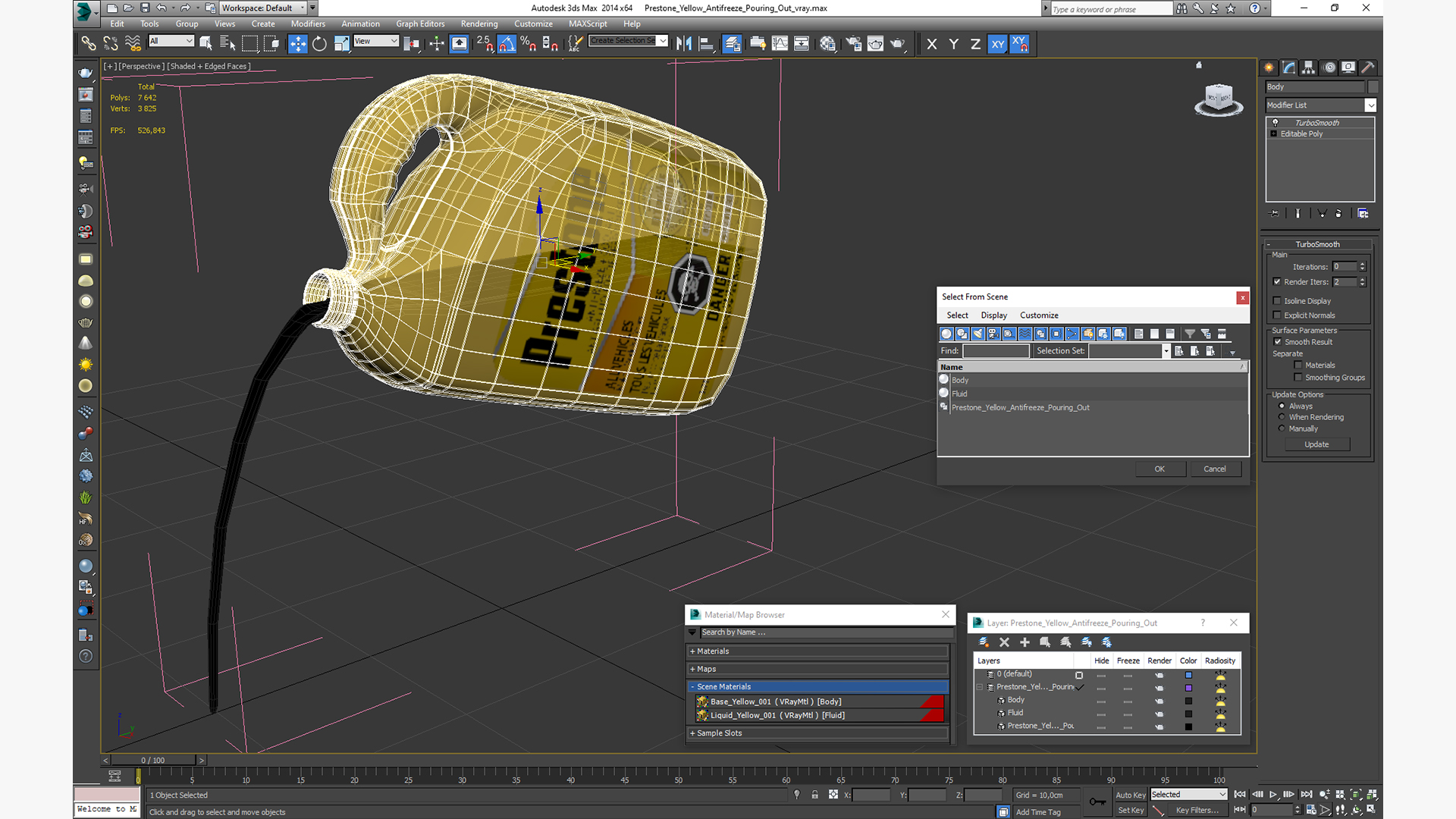Select the Select and Move tool
The image size is (1456, 819).
point(297,43)
